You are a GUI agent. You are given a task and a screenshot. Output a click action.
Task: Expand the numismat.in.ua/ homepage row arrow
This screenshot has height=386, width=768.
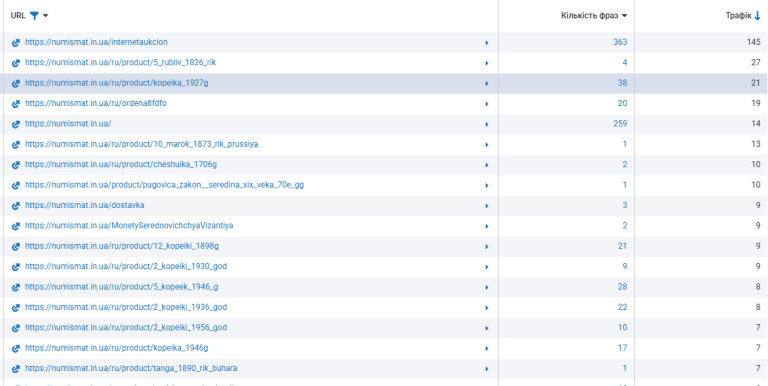pyautogui.click(x=486, y=124)
